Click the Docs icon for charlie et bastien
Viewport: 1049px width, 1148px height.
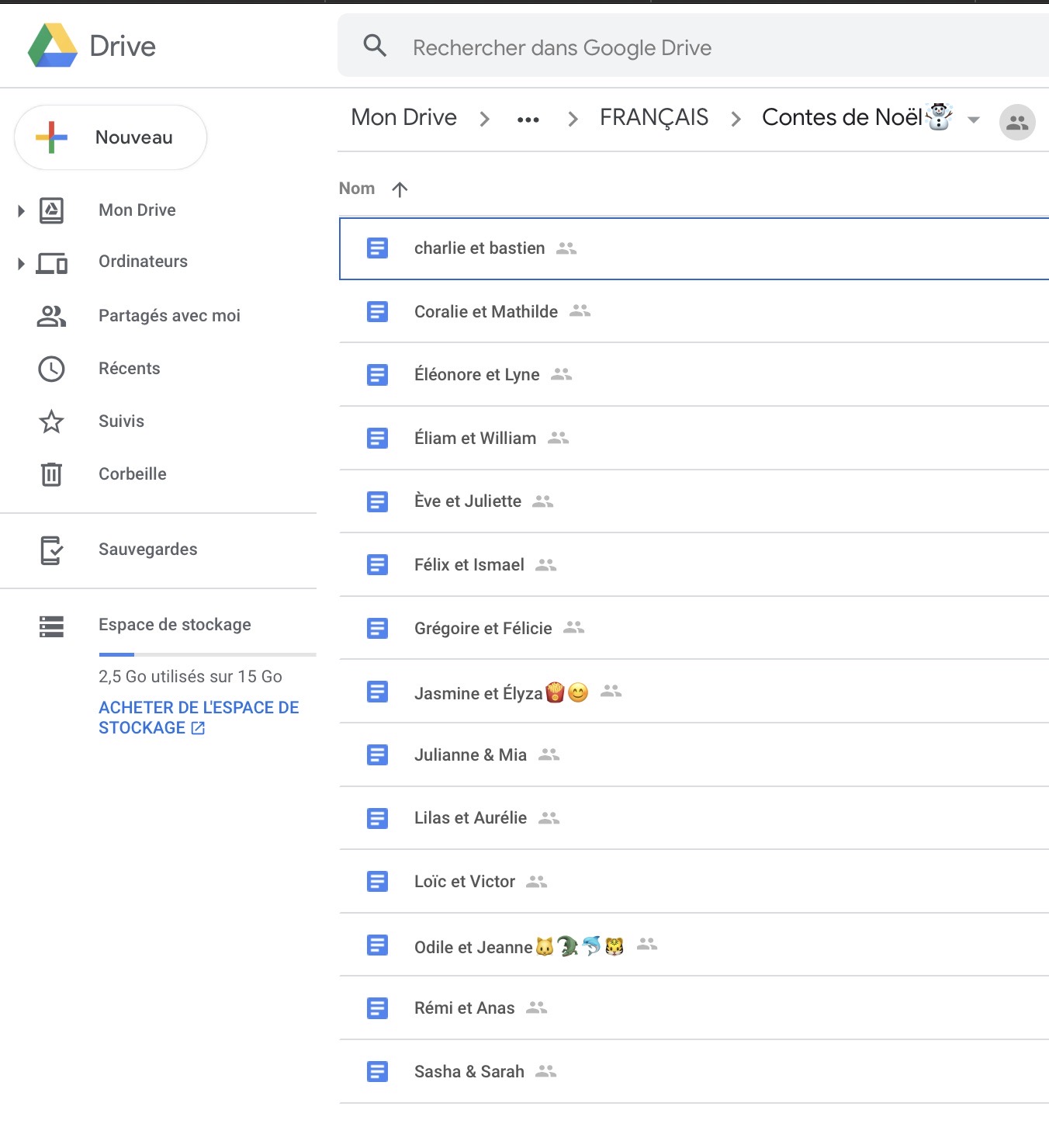coord(377,248)
